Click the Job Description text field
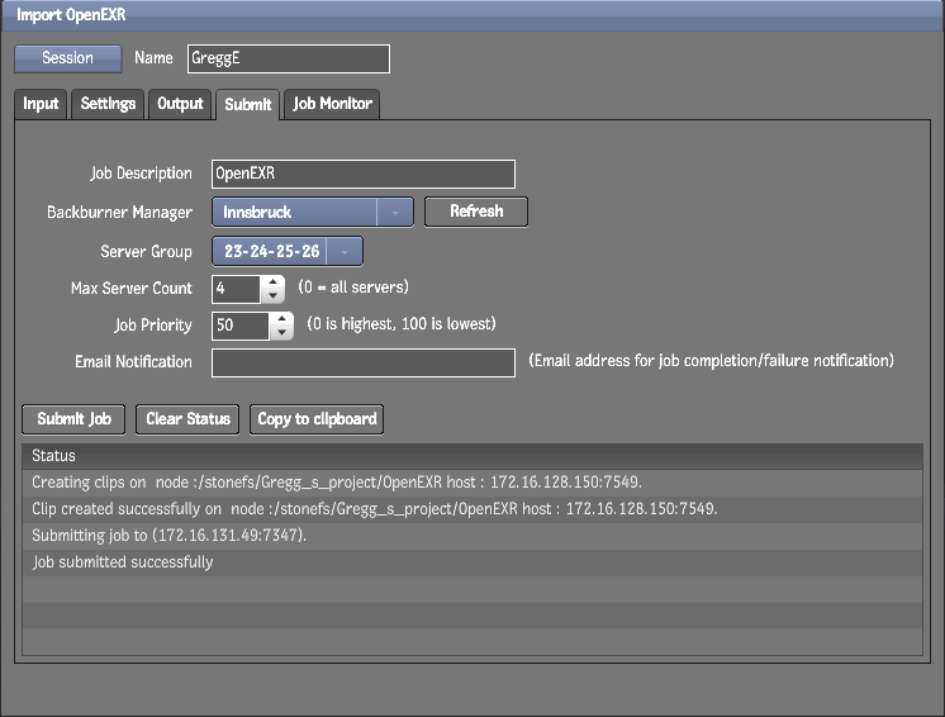Image resolution: width=945 pixels, height=717 pixels. [x=363, y=174]
